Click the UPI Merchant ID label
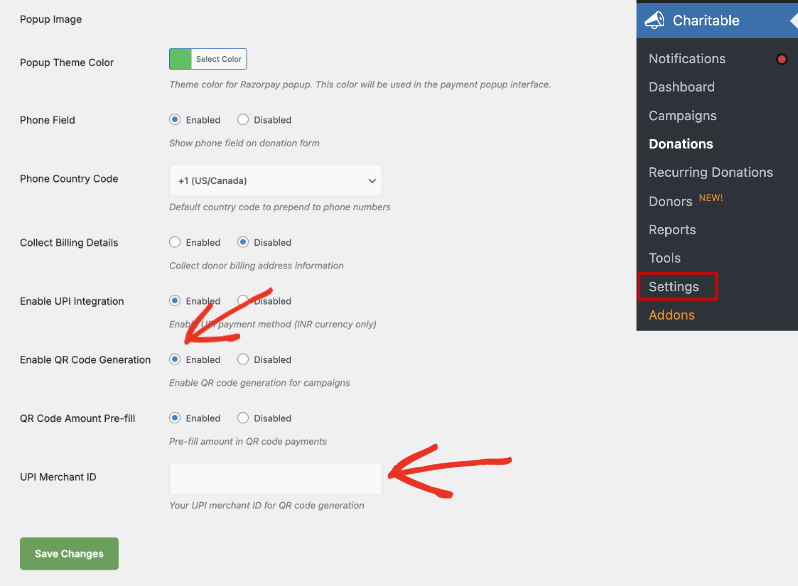 (x=58, y=477)
